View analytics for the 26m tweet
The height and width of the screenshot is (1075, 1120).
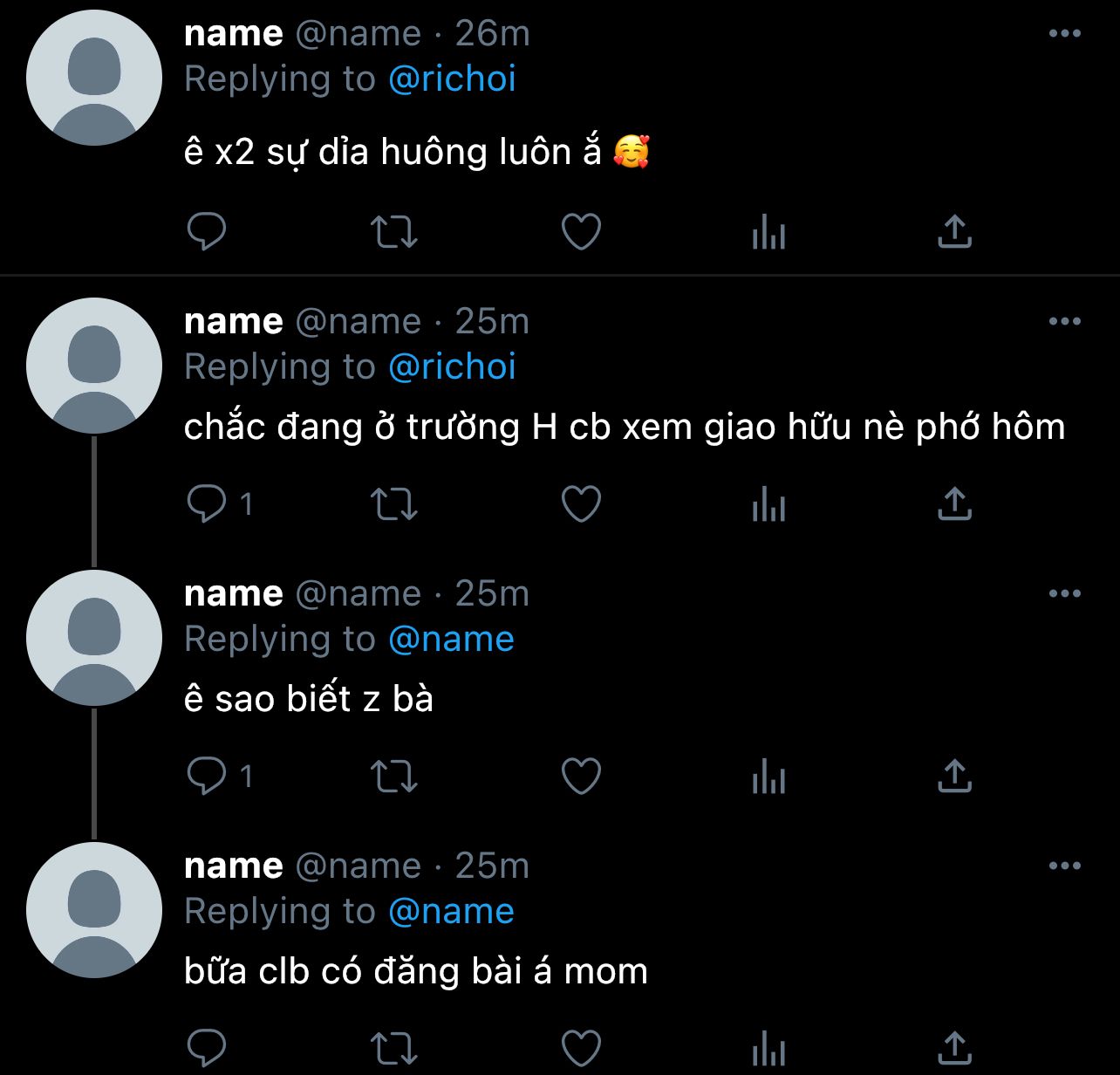pyautogui.click(x=768, y=234)
